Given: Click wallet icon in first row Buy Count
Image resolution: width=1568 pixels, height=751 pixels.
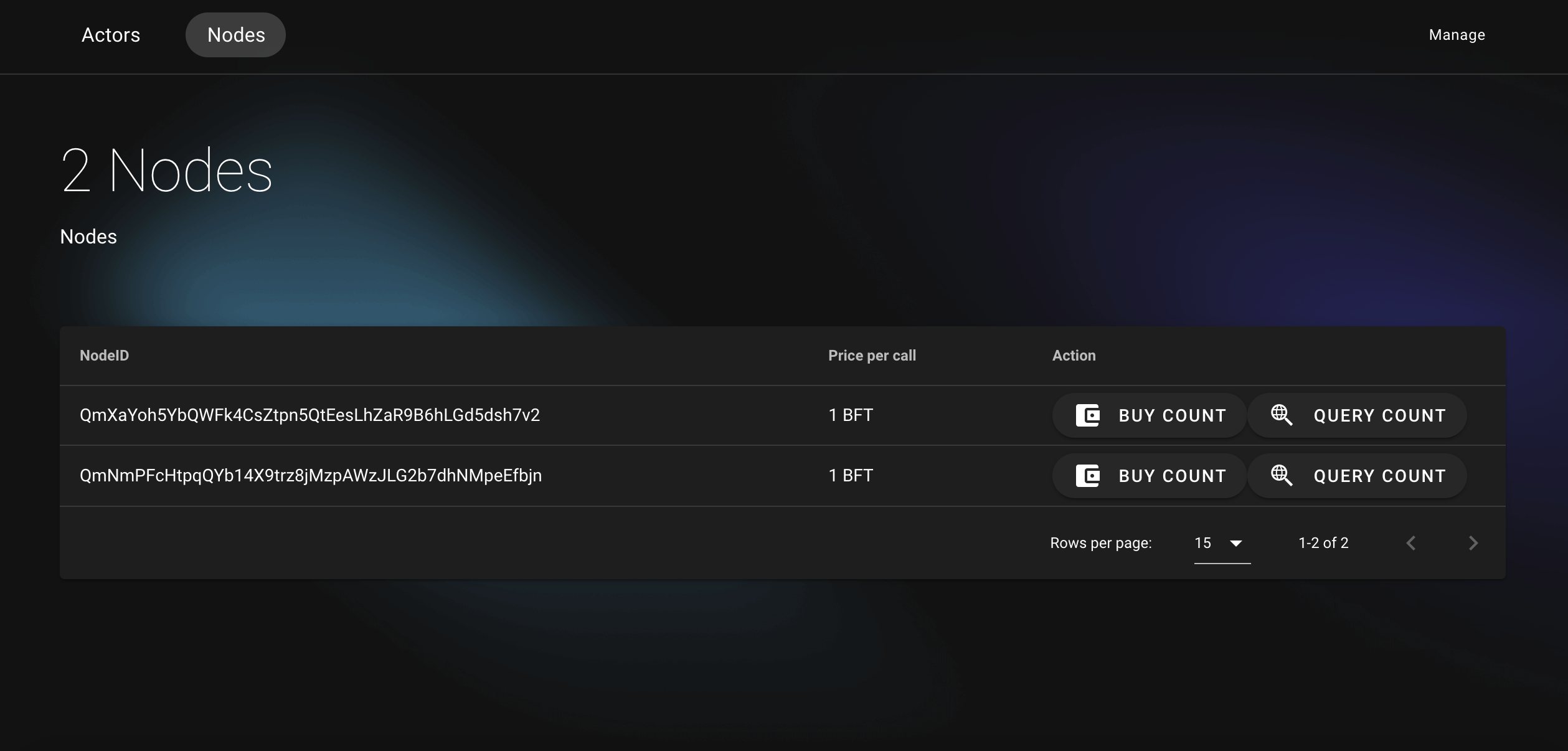Looking at the screenshot, I should click(x=1088, y=415).
